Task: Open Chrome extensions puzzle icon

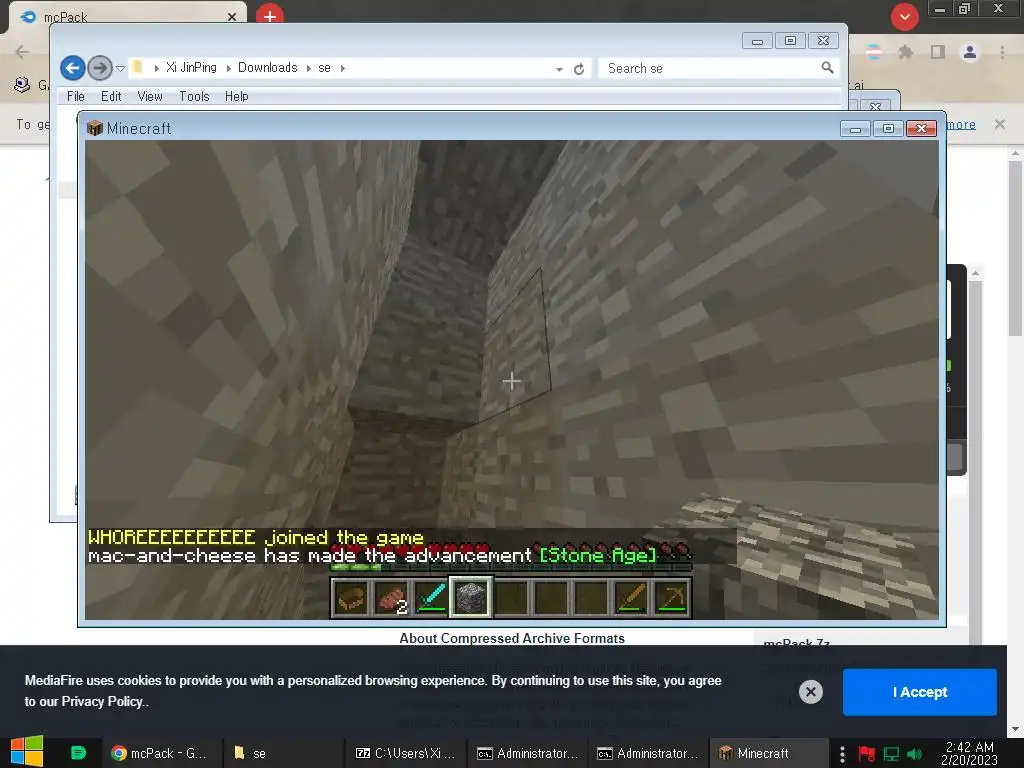Action: [x=905, y=52]
